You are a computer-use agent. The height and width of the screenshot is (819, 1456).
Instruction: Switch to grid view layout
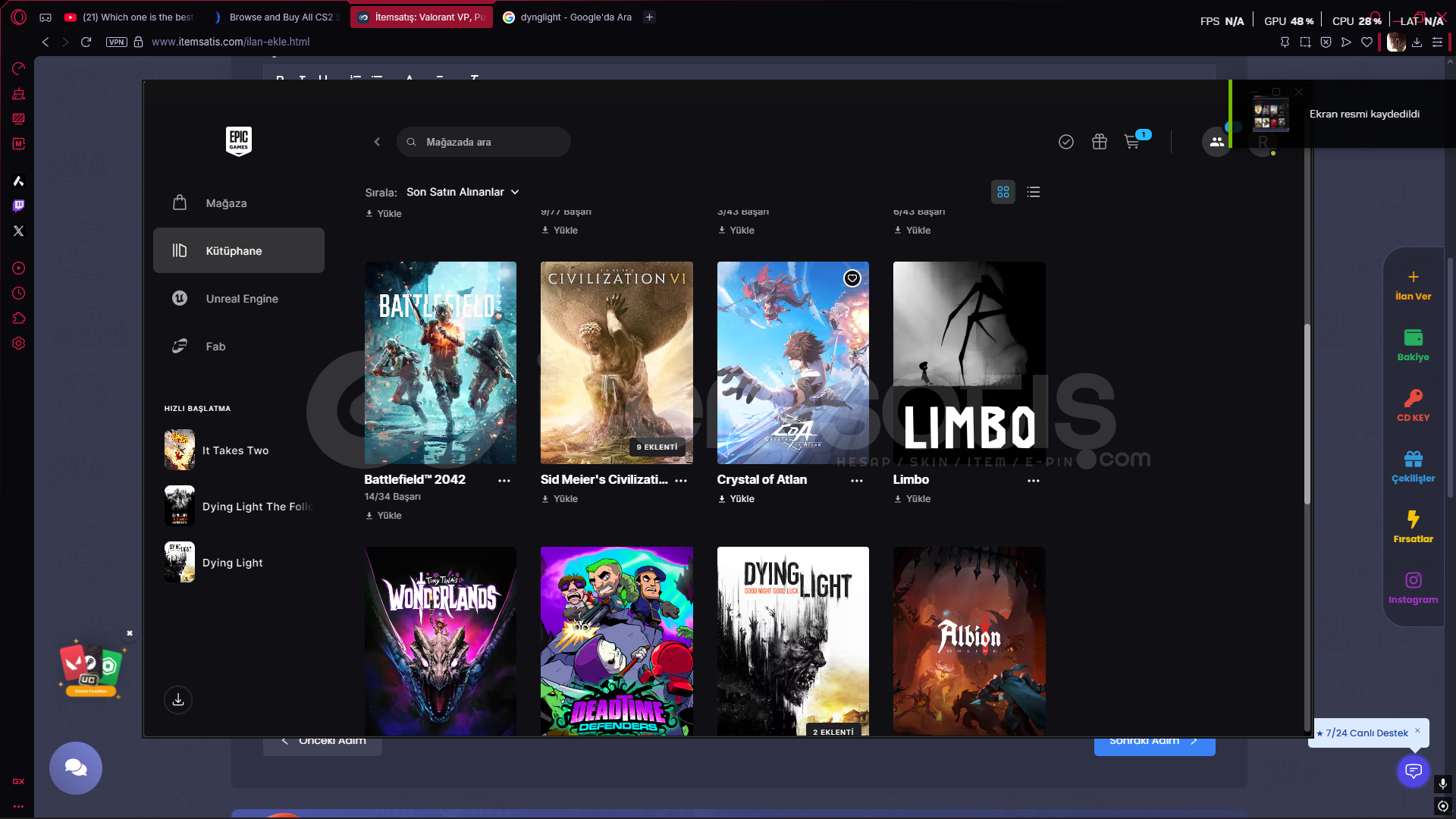(x=1003, y=192)
